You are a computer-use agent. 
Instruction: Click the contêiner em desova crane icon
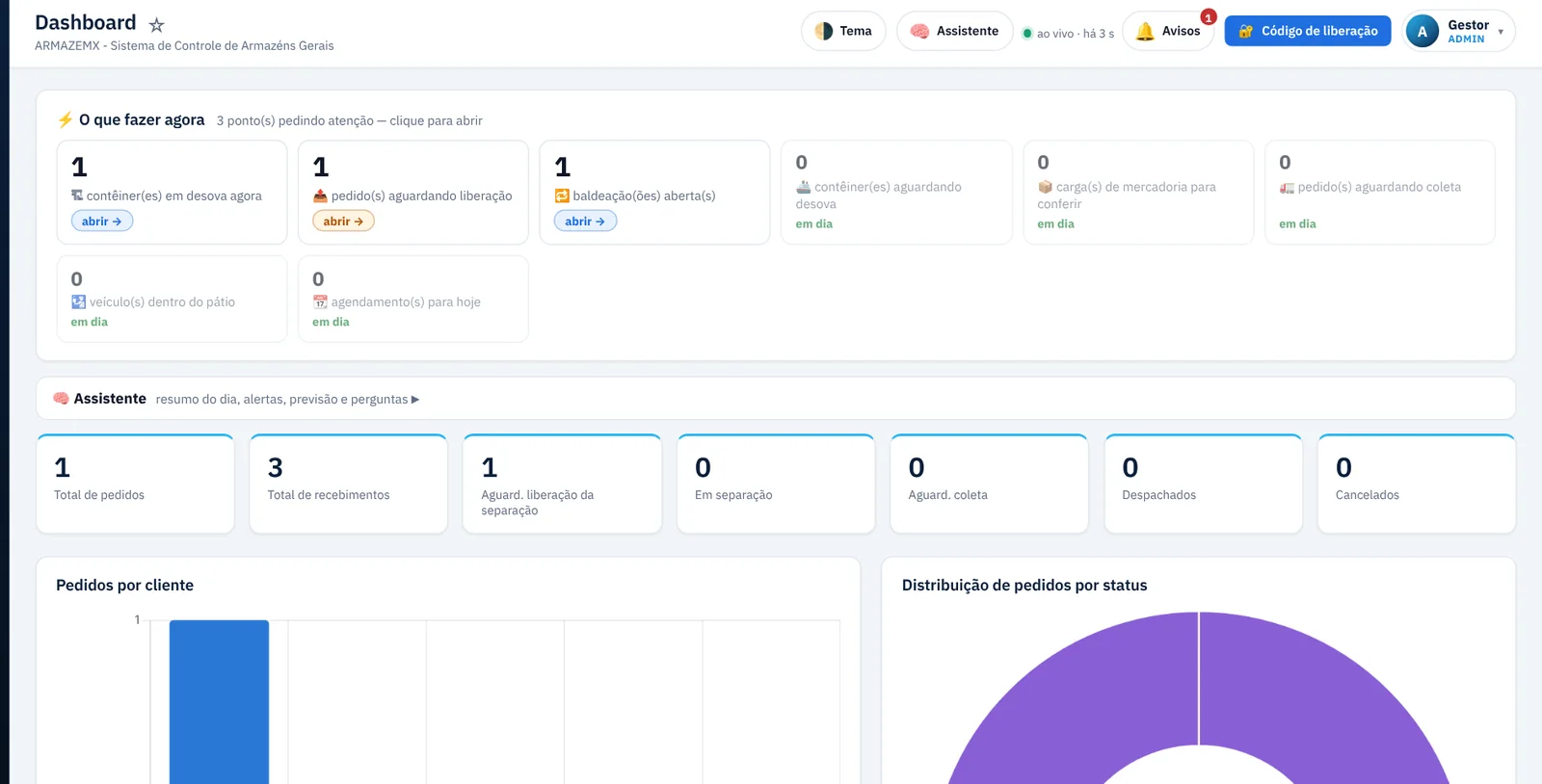77,196
